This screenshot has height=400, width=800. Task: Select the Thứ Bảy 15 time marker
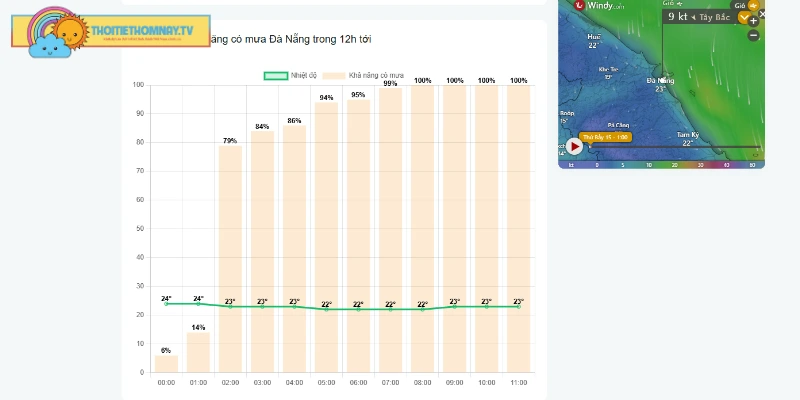tap(606, 137)
